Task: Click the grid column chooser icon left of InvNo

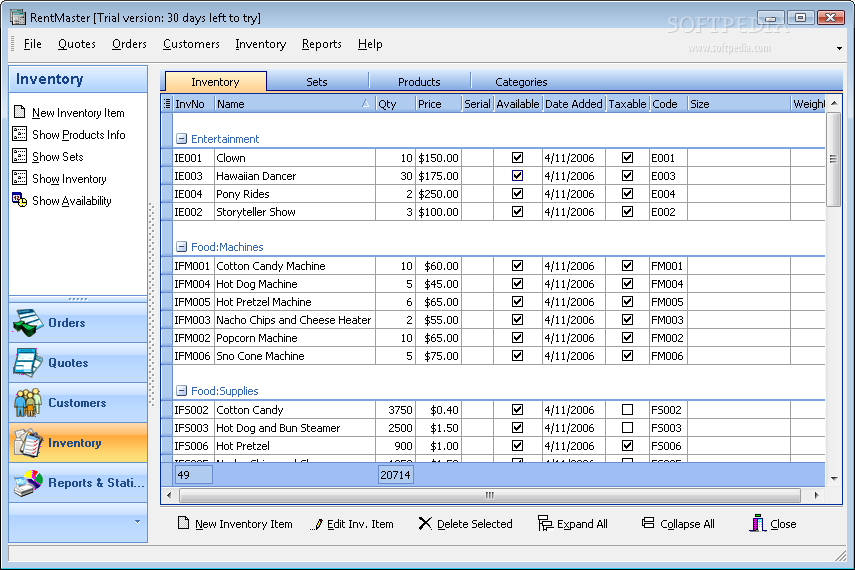Action: (x=167, y=104)
